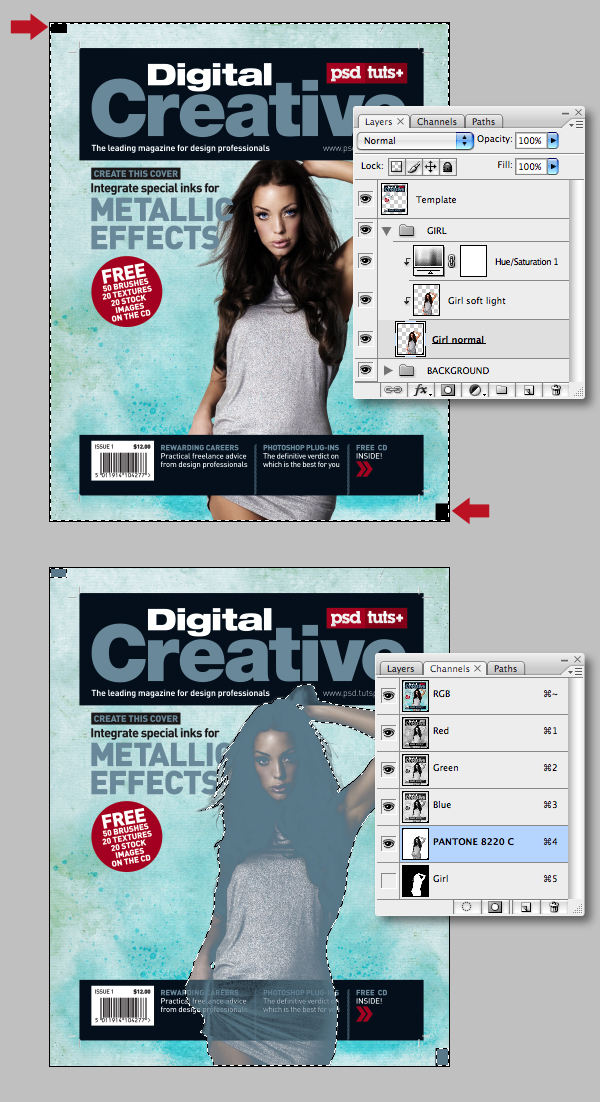The height and width of the screenshot is (1102, 600).
Task: Hide the BACKGROUND group
Action: (x=365, y=370)
